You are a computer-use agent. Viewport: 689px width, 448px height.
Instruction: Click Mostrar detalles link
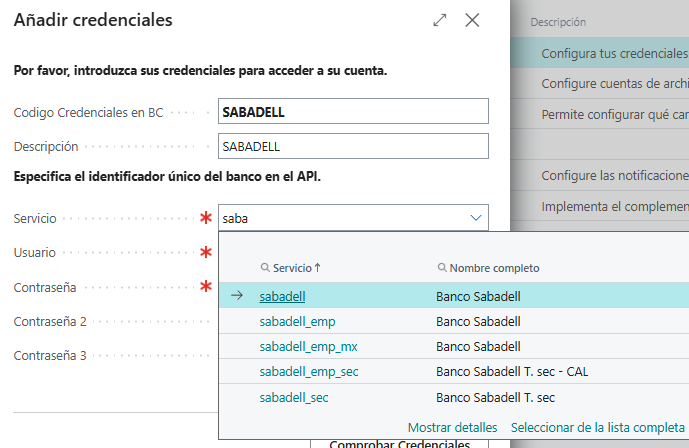[x=452, y=427]
